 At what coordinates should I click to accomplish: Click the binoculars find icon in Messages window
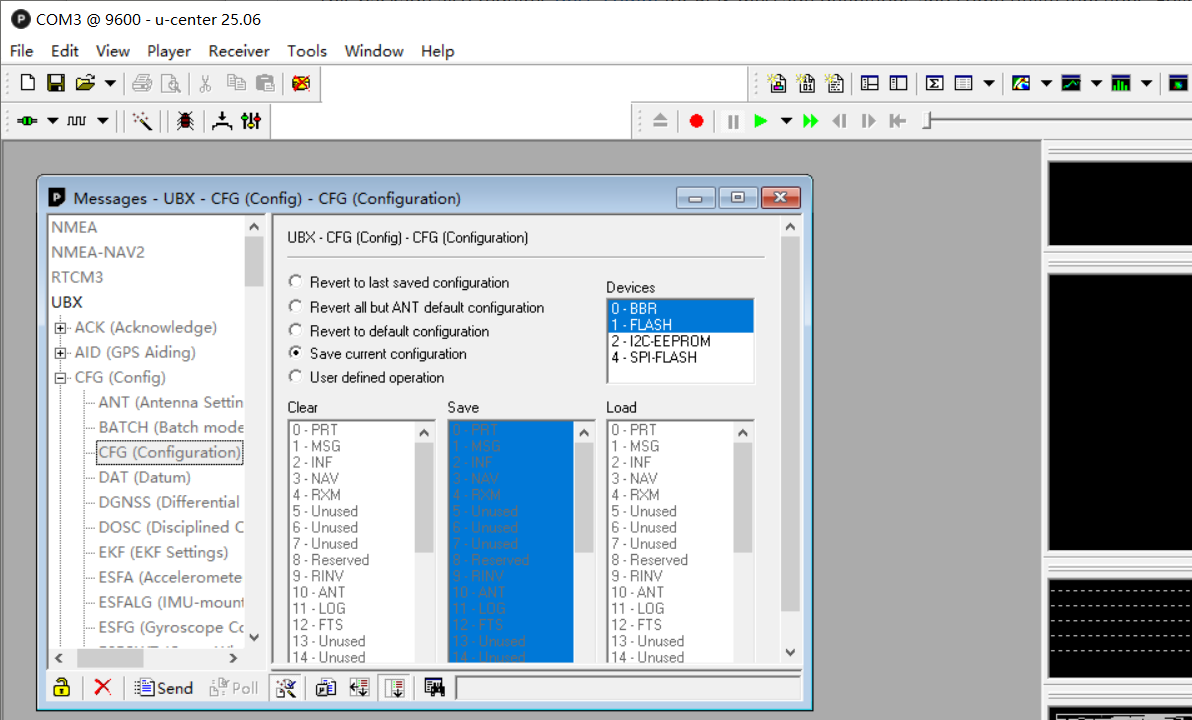pos(434,687)
